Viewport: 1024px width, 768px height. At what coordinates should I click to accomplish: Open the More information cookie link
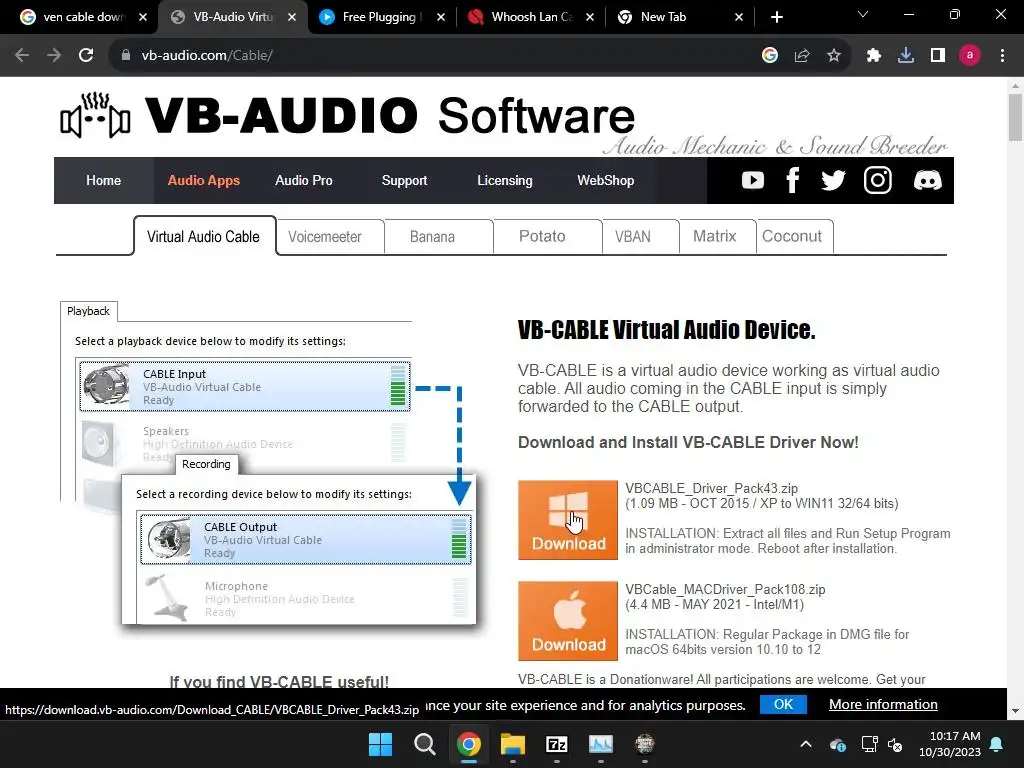click(x=883, y=705)
